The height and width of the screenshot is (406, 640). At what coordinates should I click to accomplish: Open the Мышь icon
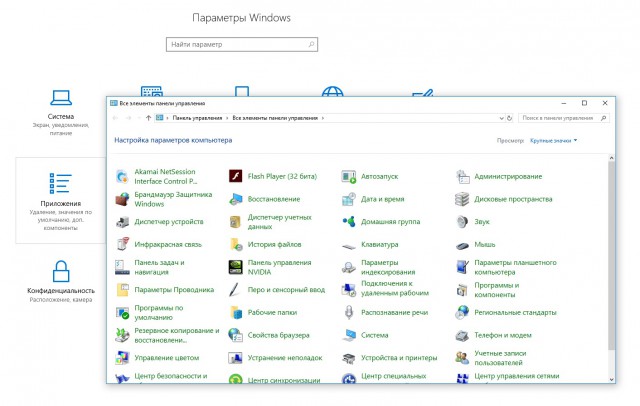(x=462, y=246)
